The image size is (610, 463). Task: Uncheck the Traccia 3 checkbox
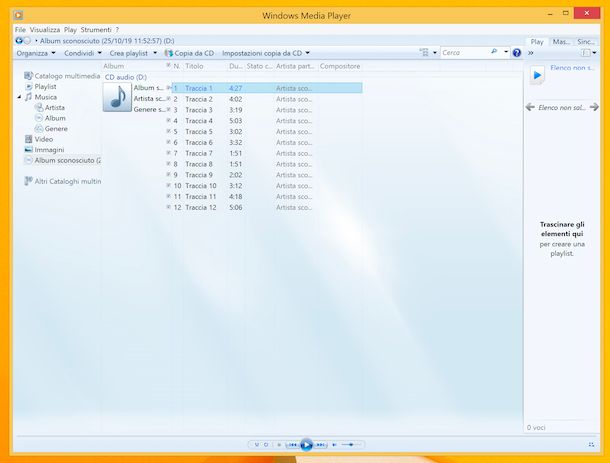(168, 109)
